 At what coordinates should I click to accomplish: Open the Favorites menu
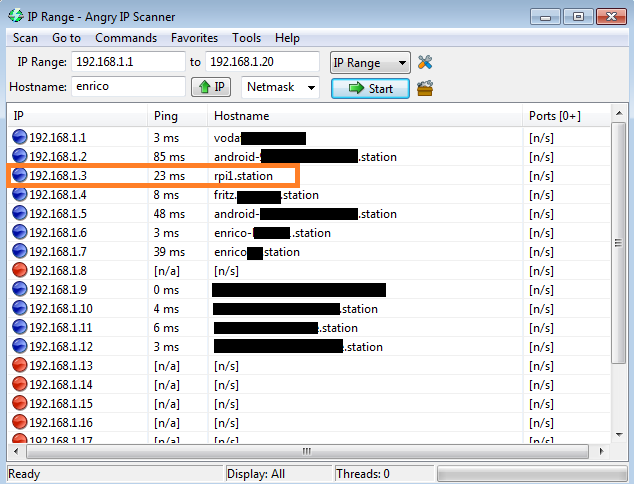(194, 38)
